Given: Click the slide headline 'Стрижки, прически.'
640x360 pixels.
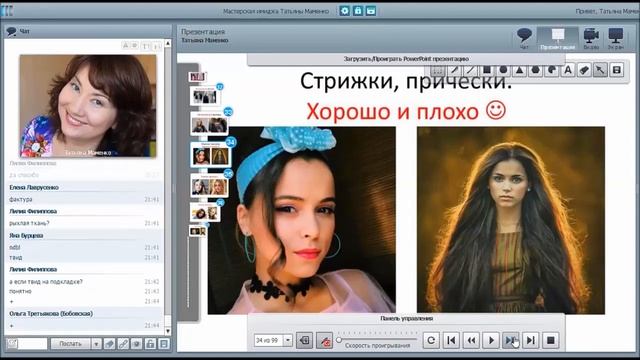Looking at the screenshot, I should [406, 81].
